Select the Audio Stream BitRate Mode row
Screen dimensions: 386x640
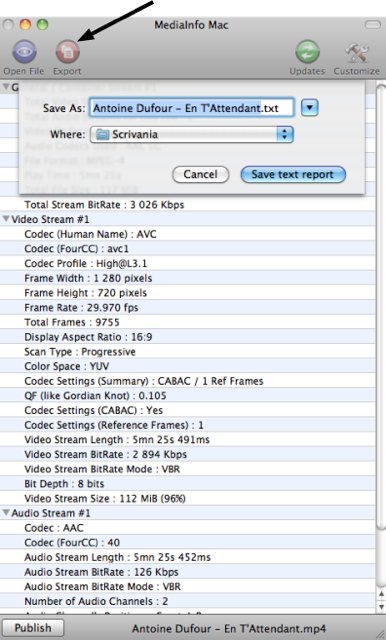coord(187,587)
